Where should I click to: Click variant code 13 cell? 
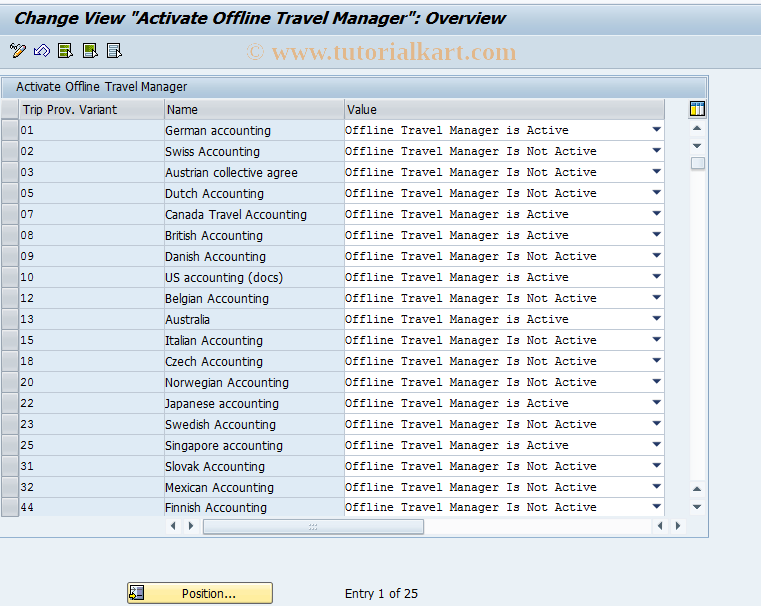click(x=91, y=319)
